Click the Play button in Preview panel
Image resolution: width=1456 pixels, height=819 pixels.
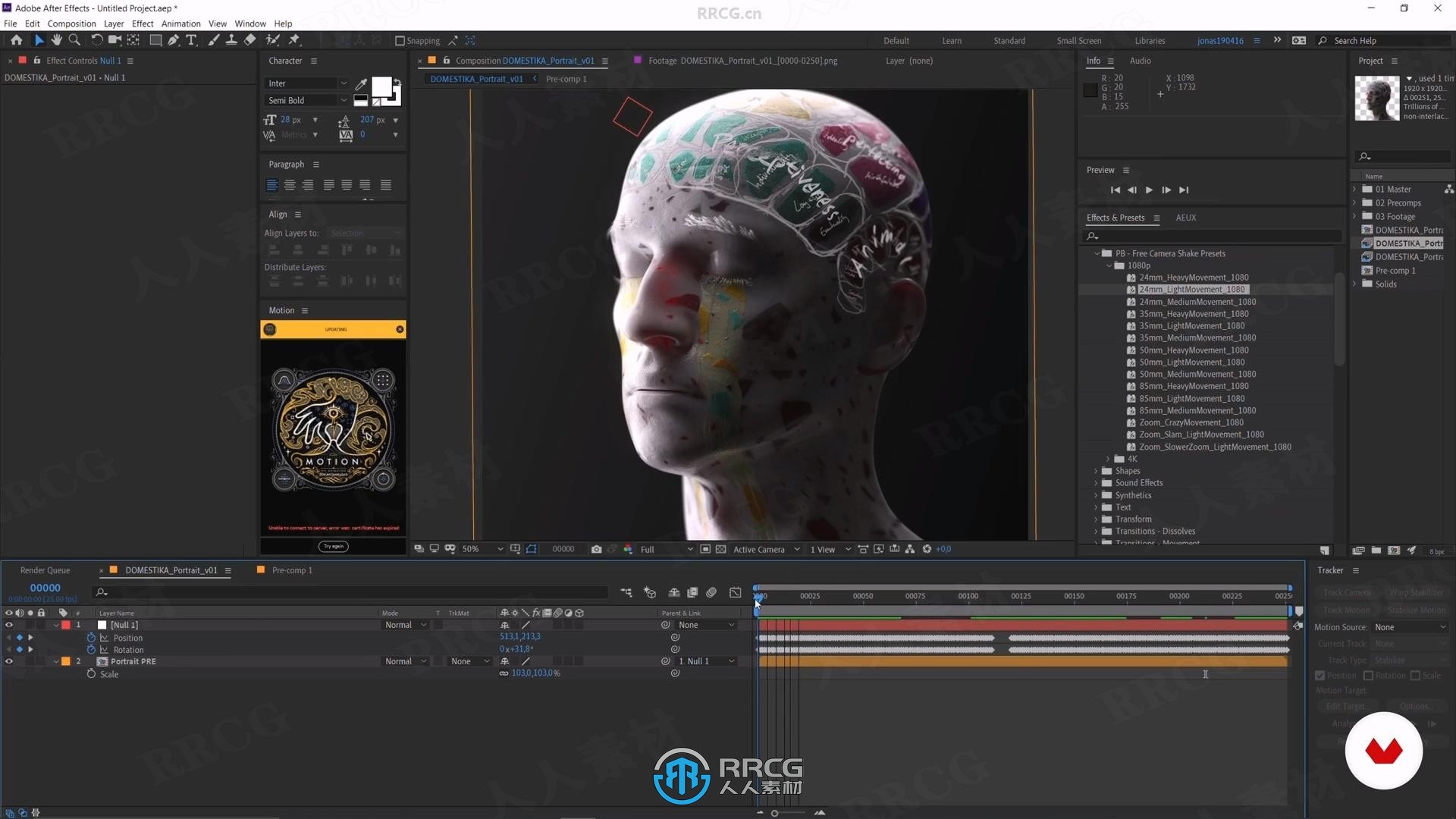(x=1149, y=190)
